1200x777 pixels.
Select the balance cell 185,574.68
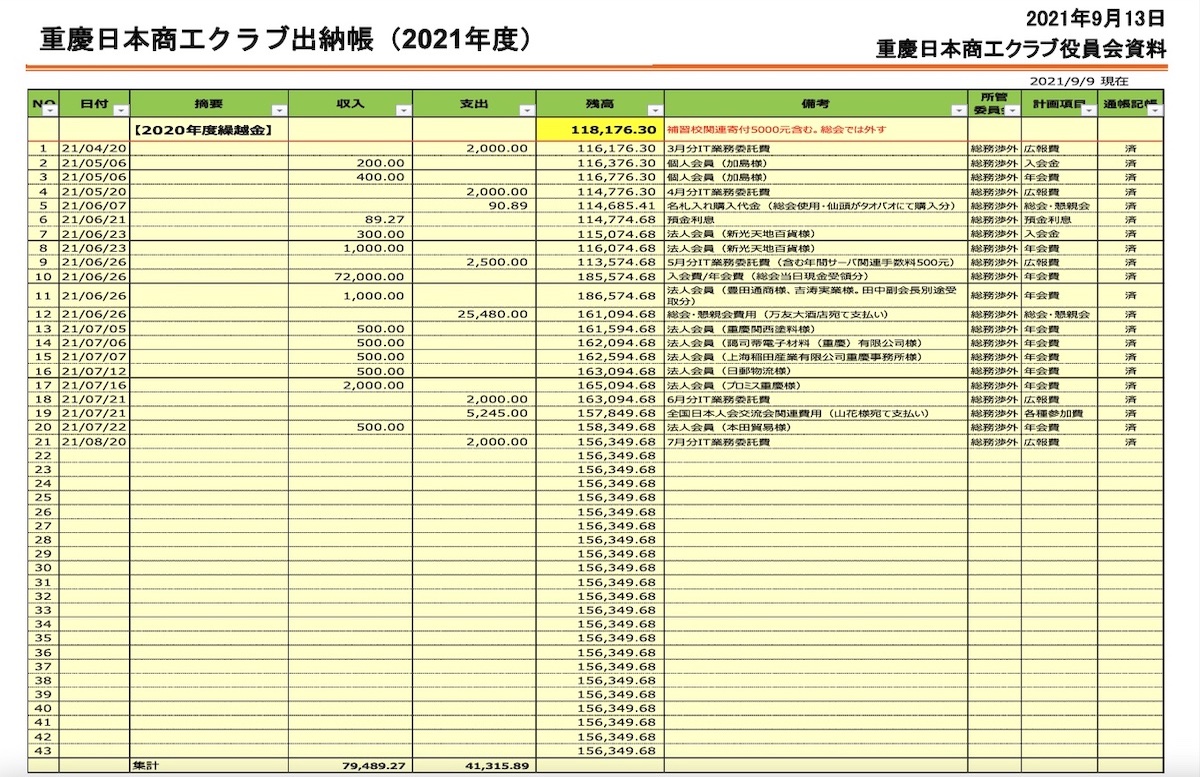pyautogui.click(x=600, y=276)
